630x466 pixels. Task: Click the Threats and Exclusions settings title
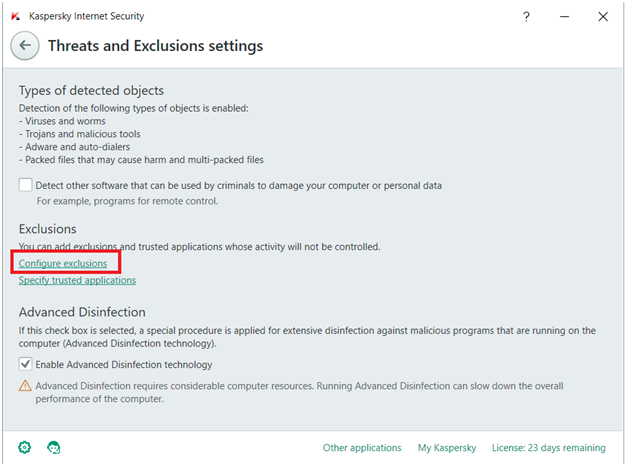pos(155,46)
